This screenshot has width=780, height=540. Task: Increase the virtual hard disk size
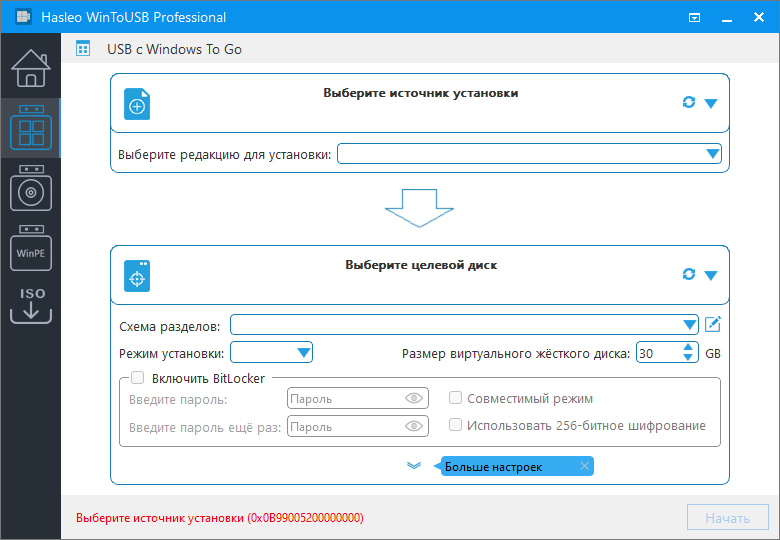688,348
